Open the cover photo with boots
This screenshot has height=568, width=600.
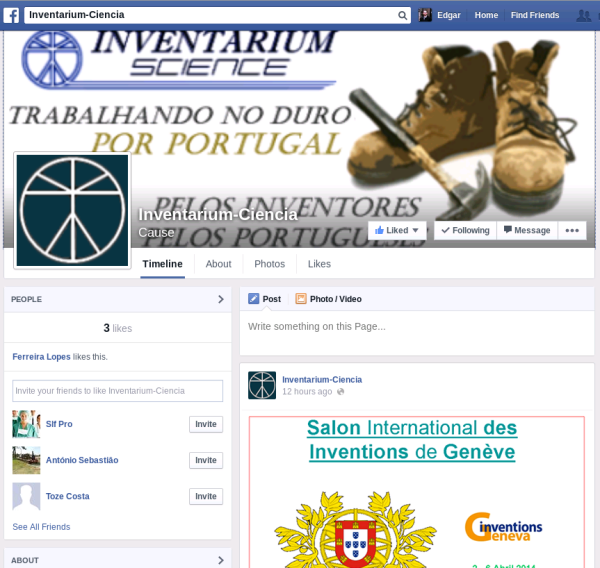click(299, 139)
